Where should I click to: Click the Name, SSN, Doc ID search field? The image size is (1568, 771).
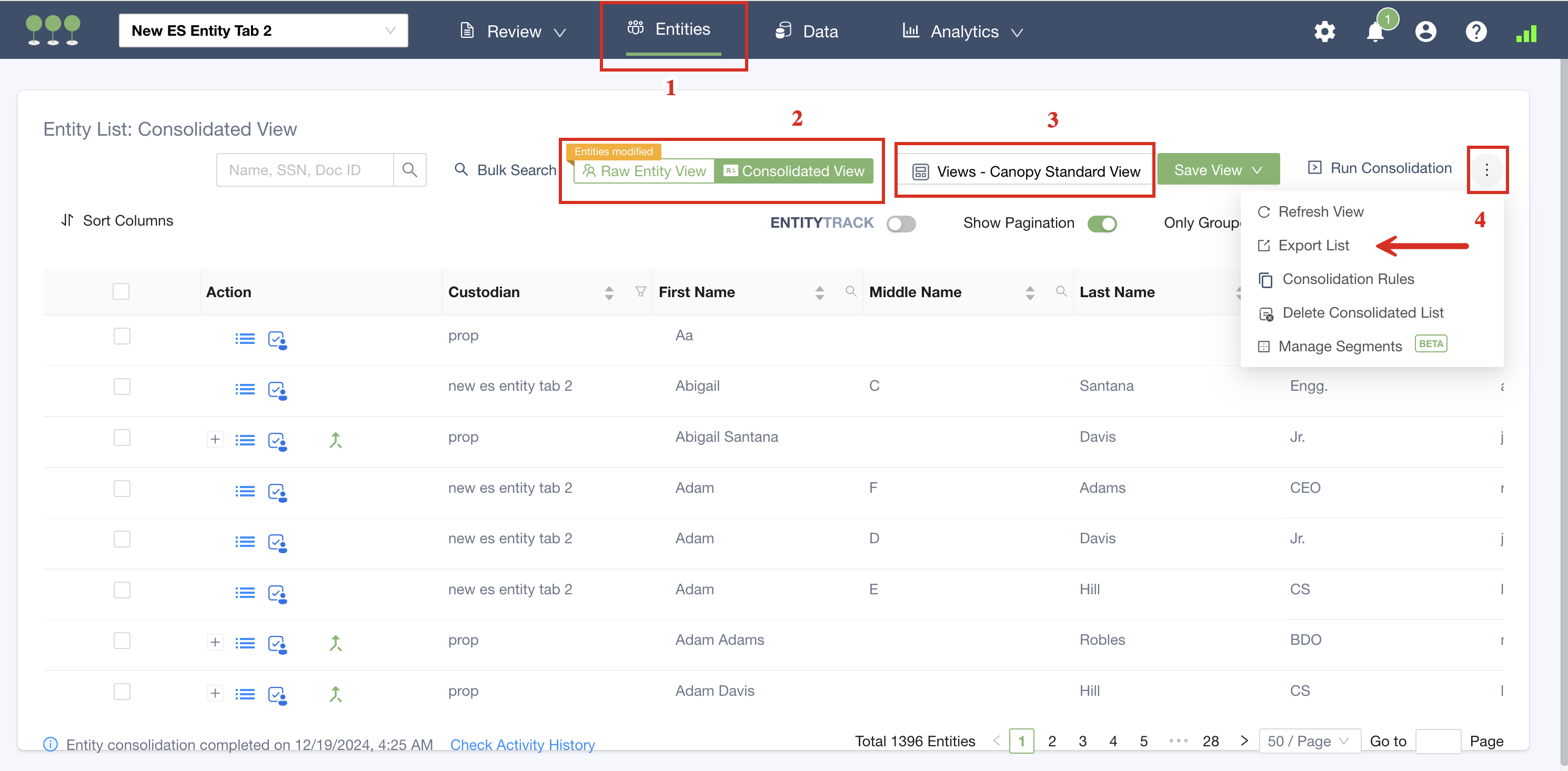[x=304, y=170]
